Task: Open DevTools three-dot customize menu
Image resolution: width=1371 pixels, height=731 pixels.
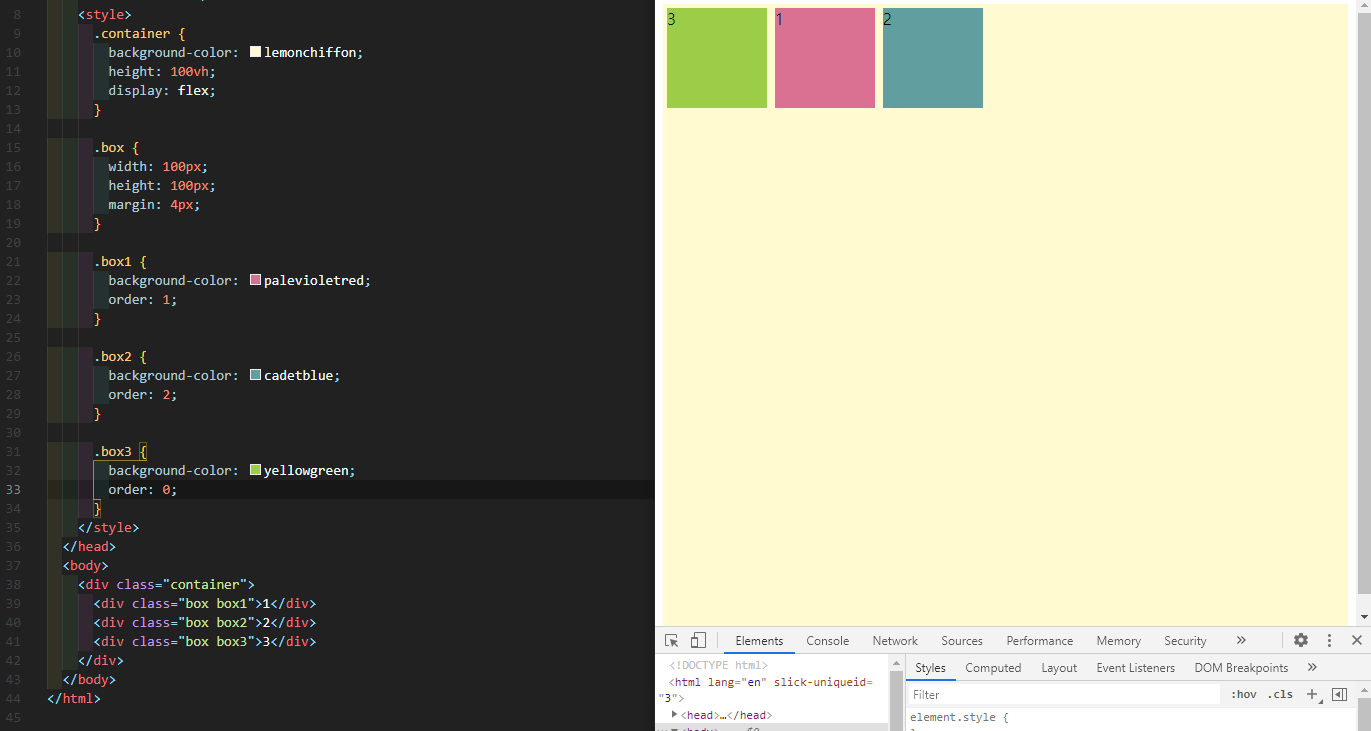Action: (x=1329, y=641)
